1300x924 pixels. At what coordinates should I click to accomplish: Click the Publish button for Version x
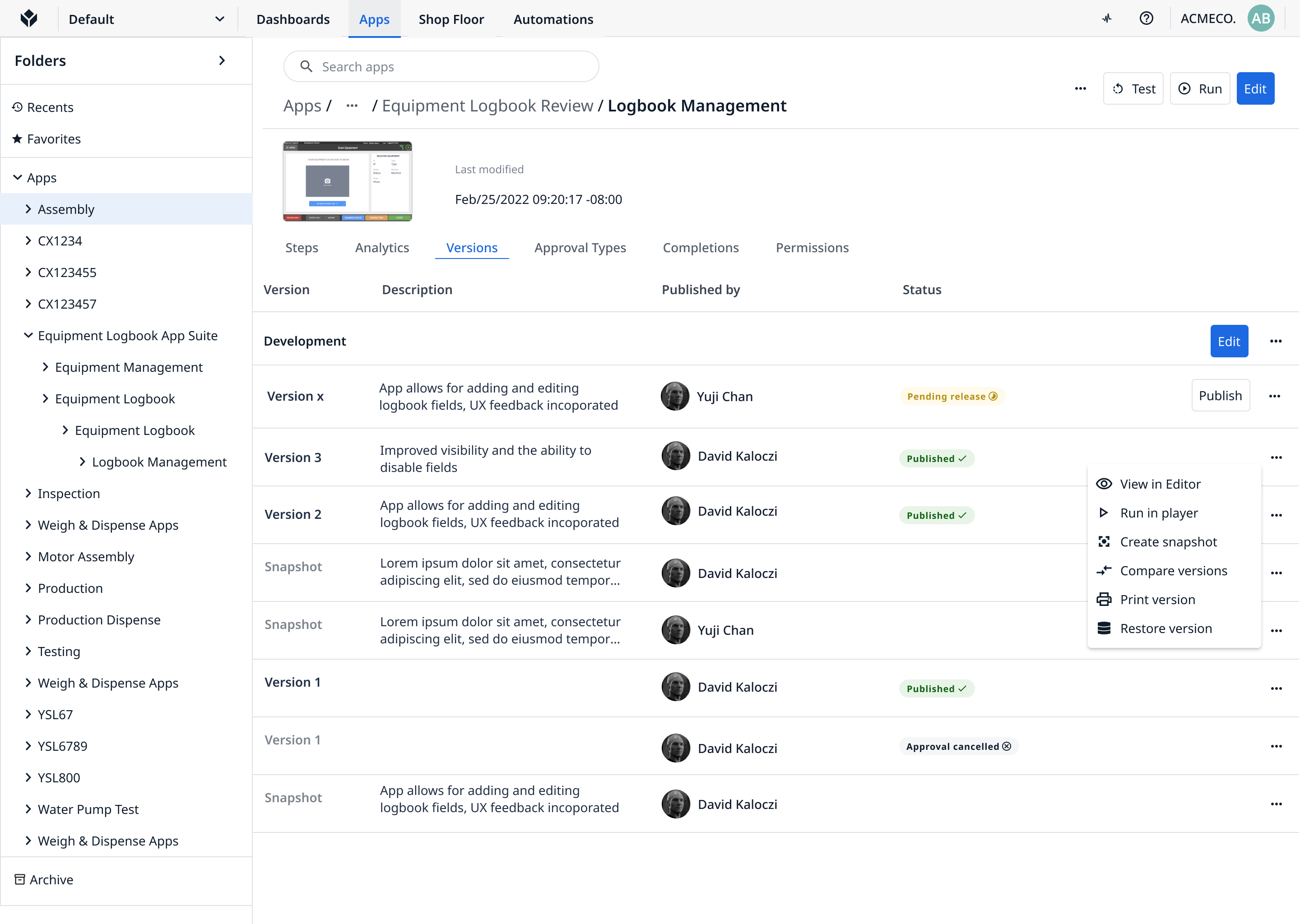coord(1219,395)
